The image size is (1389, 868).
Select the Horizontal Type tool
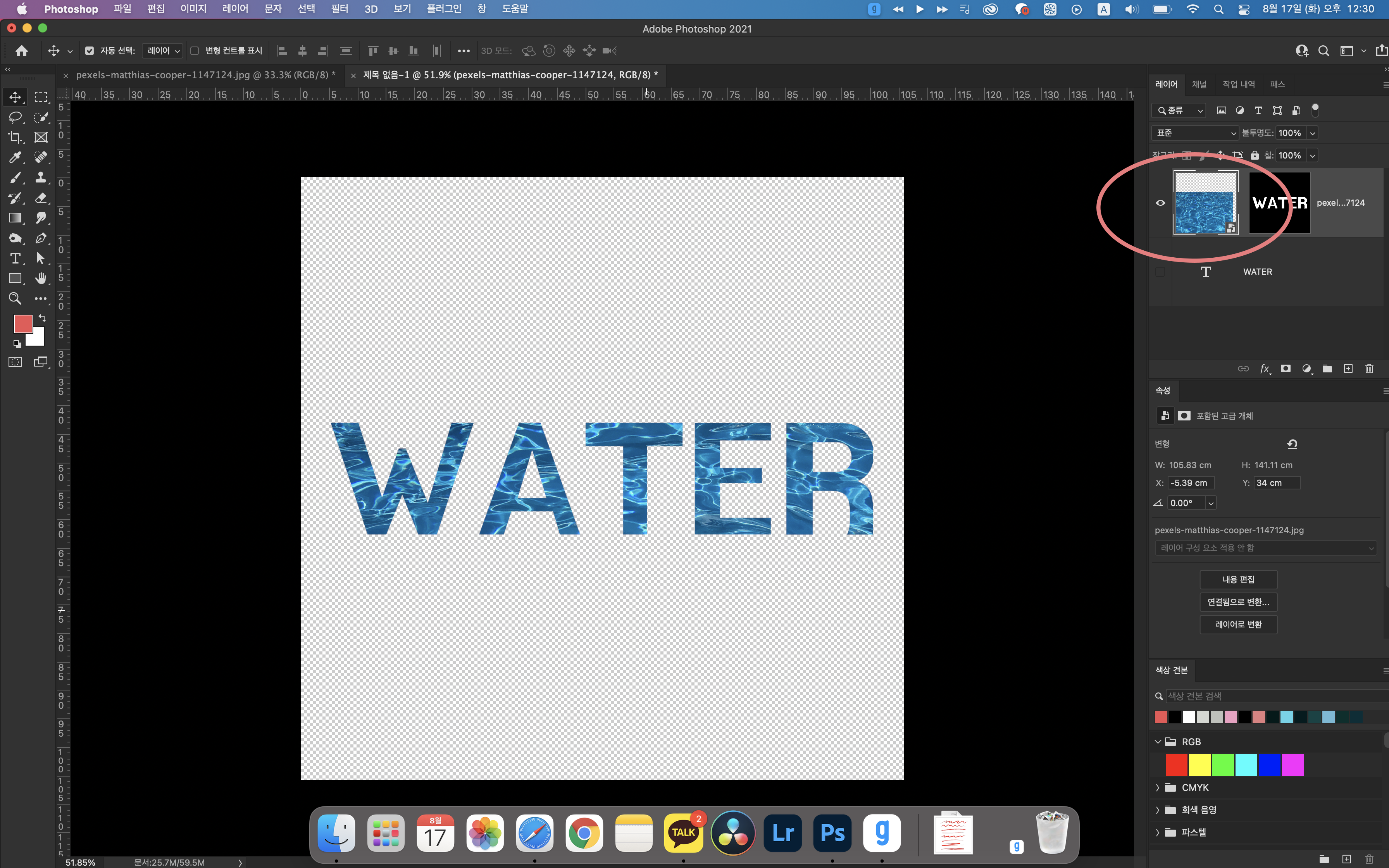pos(16,258)
